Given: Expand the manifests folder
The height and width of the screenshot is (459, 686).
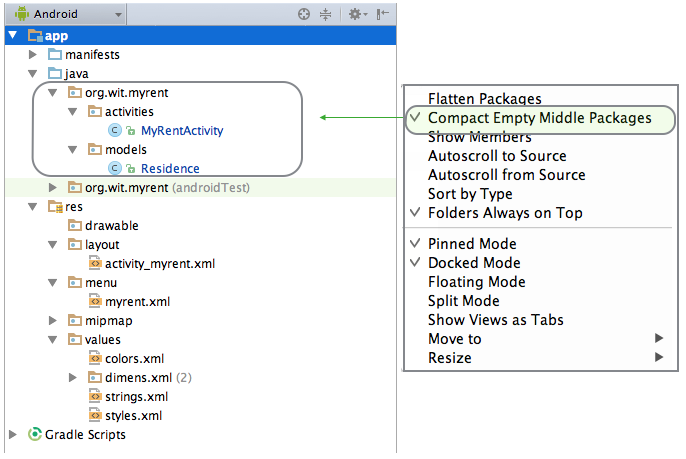Looking at the screenshot, I should pos(34,54).
